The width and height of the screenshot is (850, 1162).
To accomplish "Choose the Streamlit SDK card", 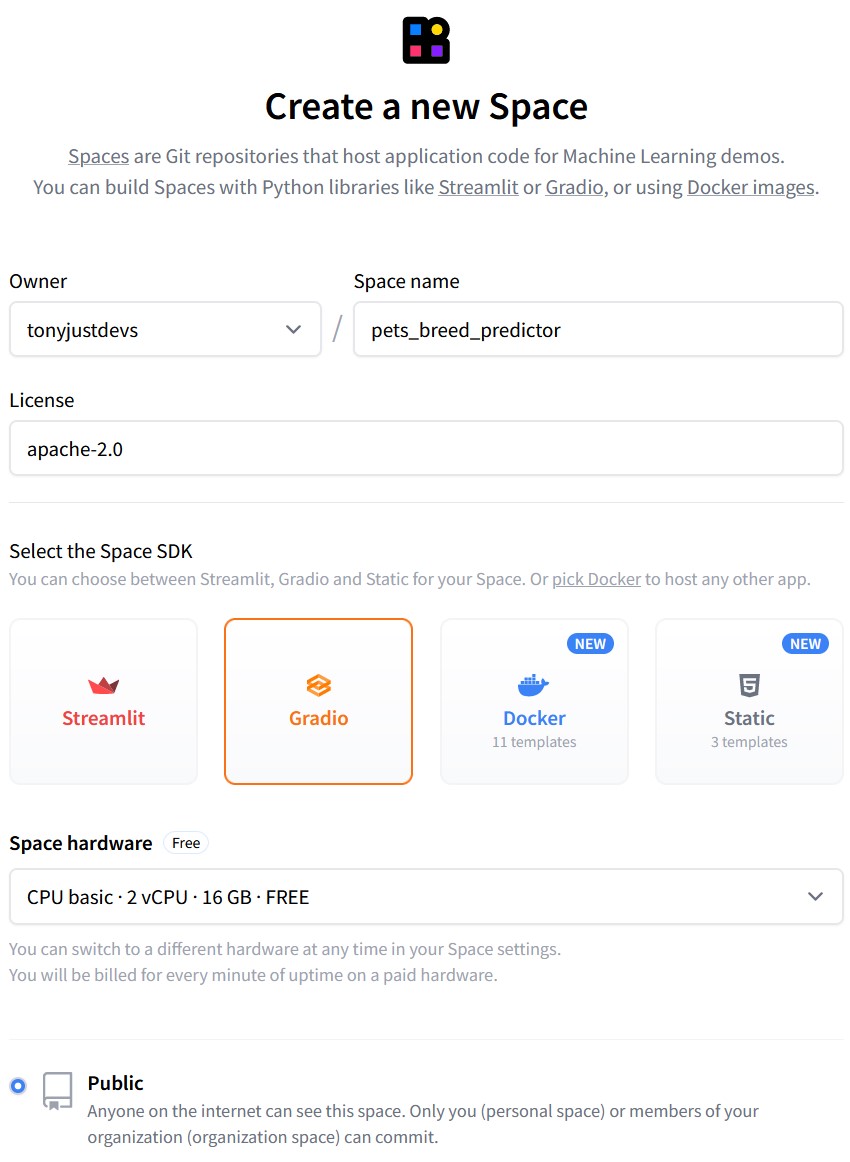I will (104, 701).
